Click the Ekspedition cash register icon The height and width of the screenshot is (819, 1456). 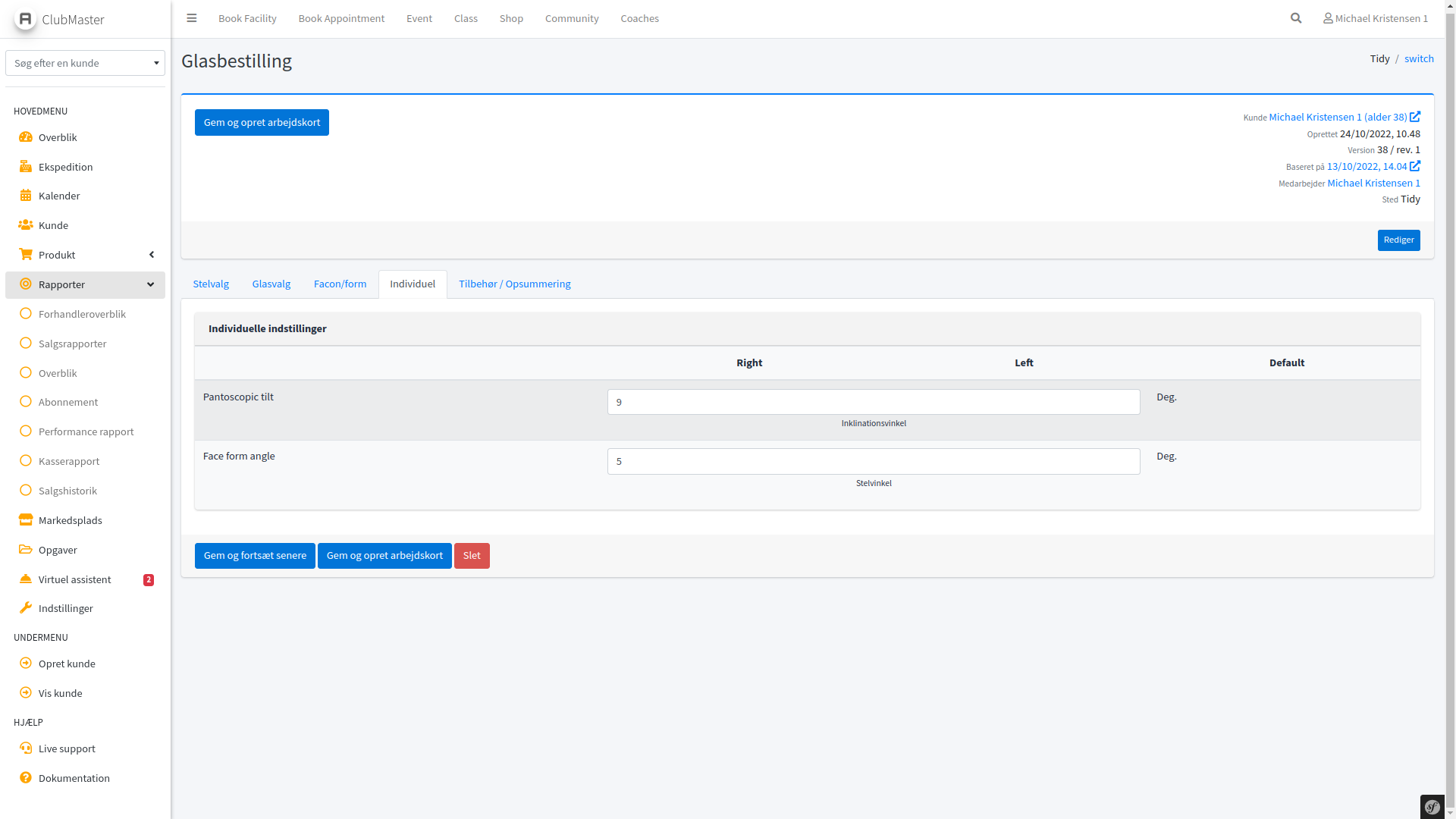pos(26,166)
